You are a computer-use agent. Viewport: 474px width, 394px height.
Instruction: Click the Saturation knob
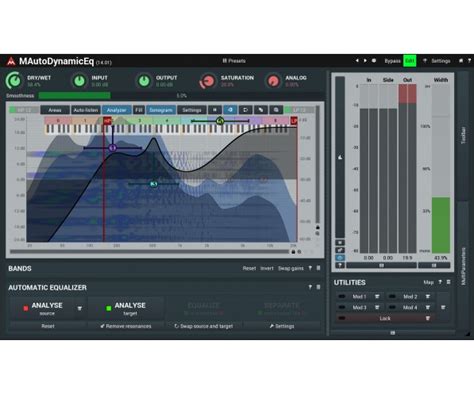(208, 81)
